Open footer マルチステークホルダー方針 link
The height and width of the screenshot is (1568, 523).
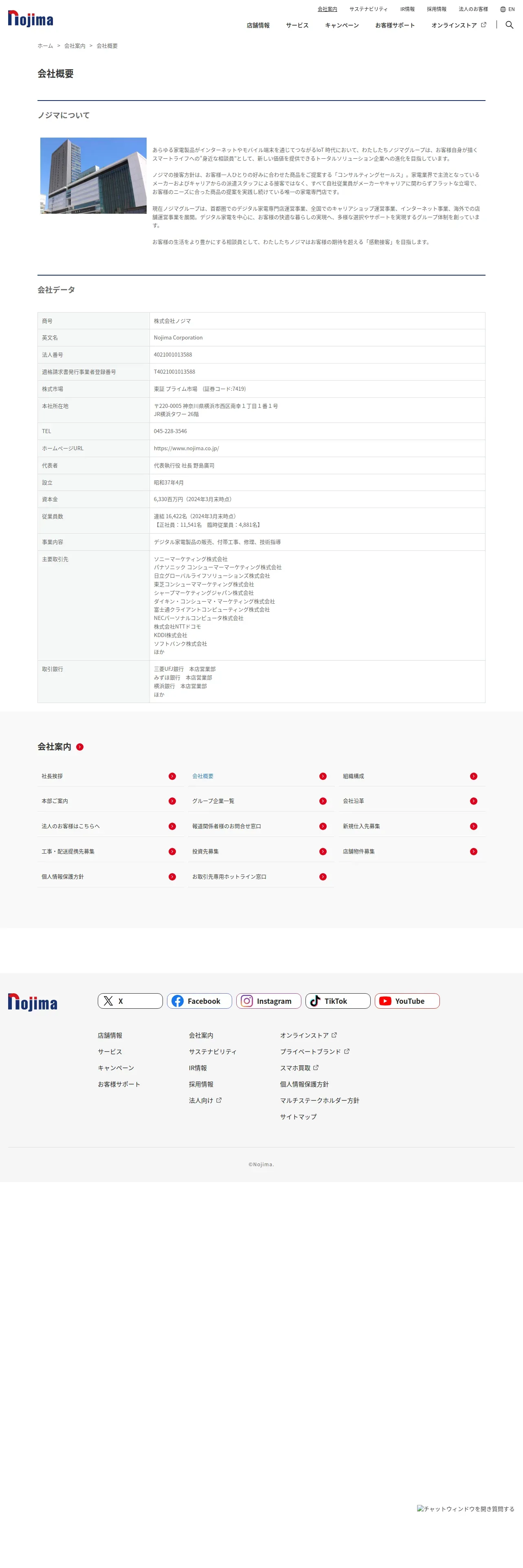[320, 1101]
